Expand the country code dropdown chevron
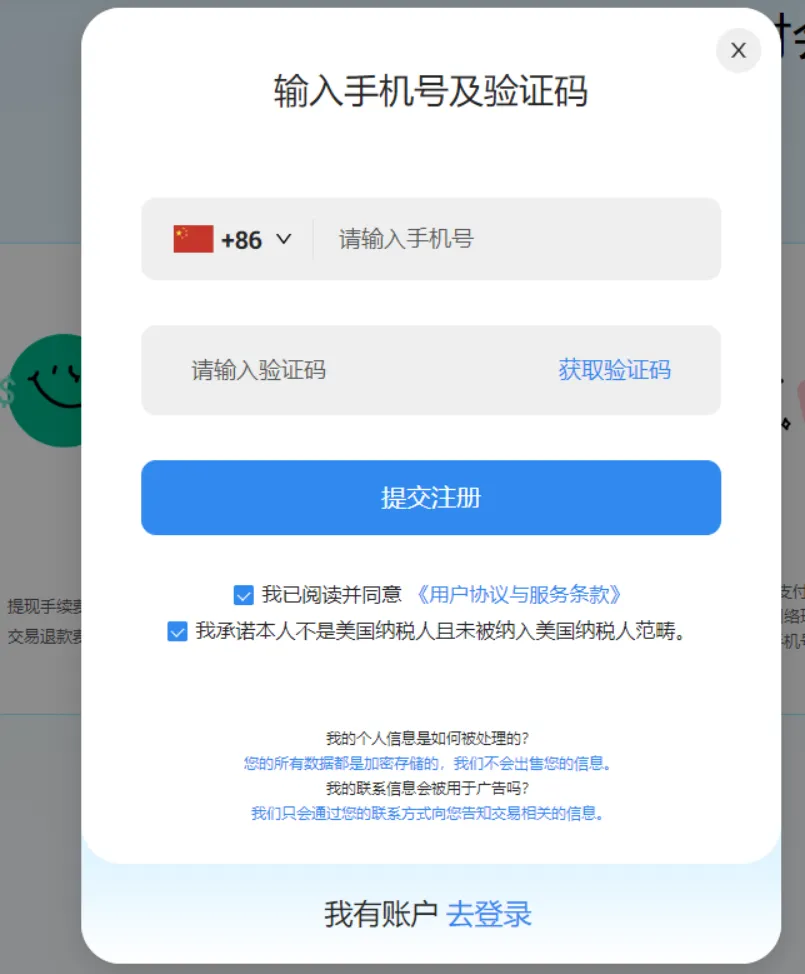 pos(284,239)
